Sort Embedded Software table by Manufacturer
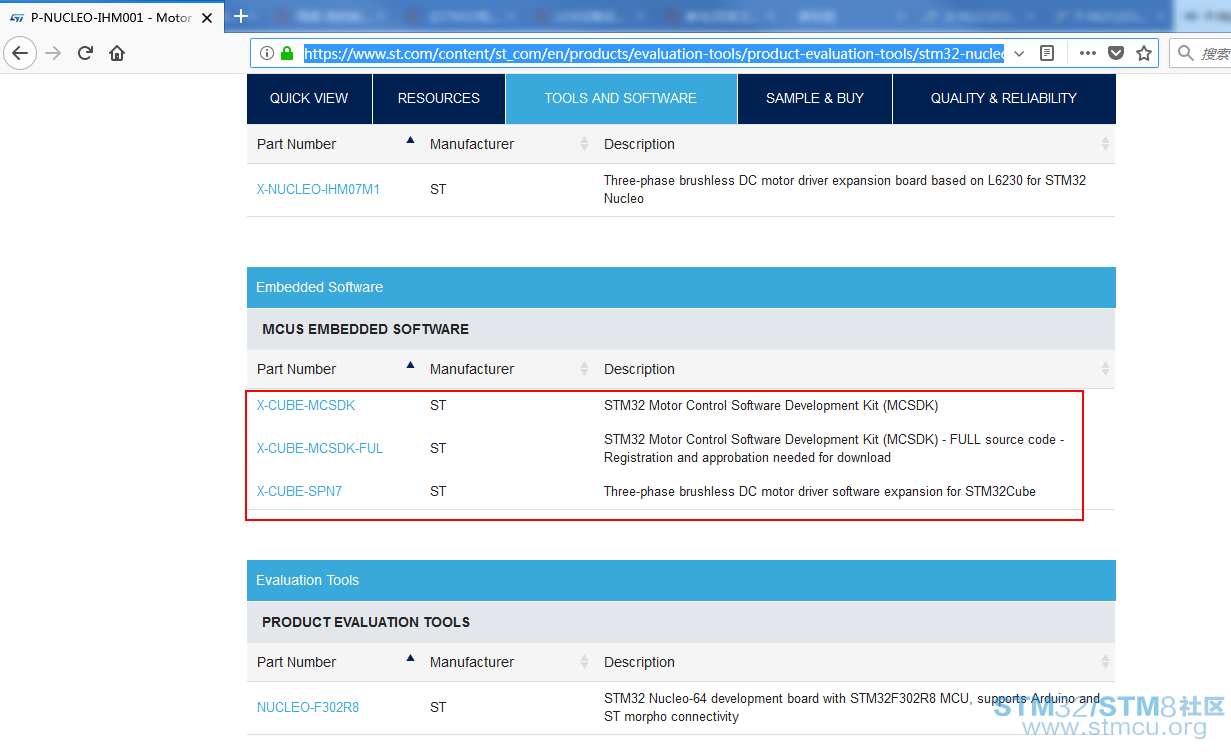1231x752 pixels. click(x=584, y=369)
